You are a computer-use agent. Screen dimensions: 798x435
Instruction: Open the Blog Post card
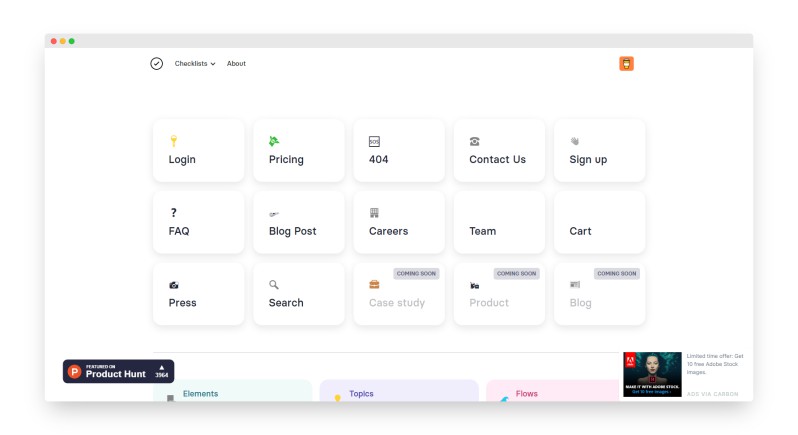(x=298, y=222)
